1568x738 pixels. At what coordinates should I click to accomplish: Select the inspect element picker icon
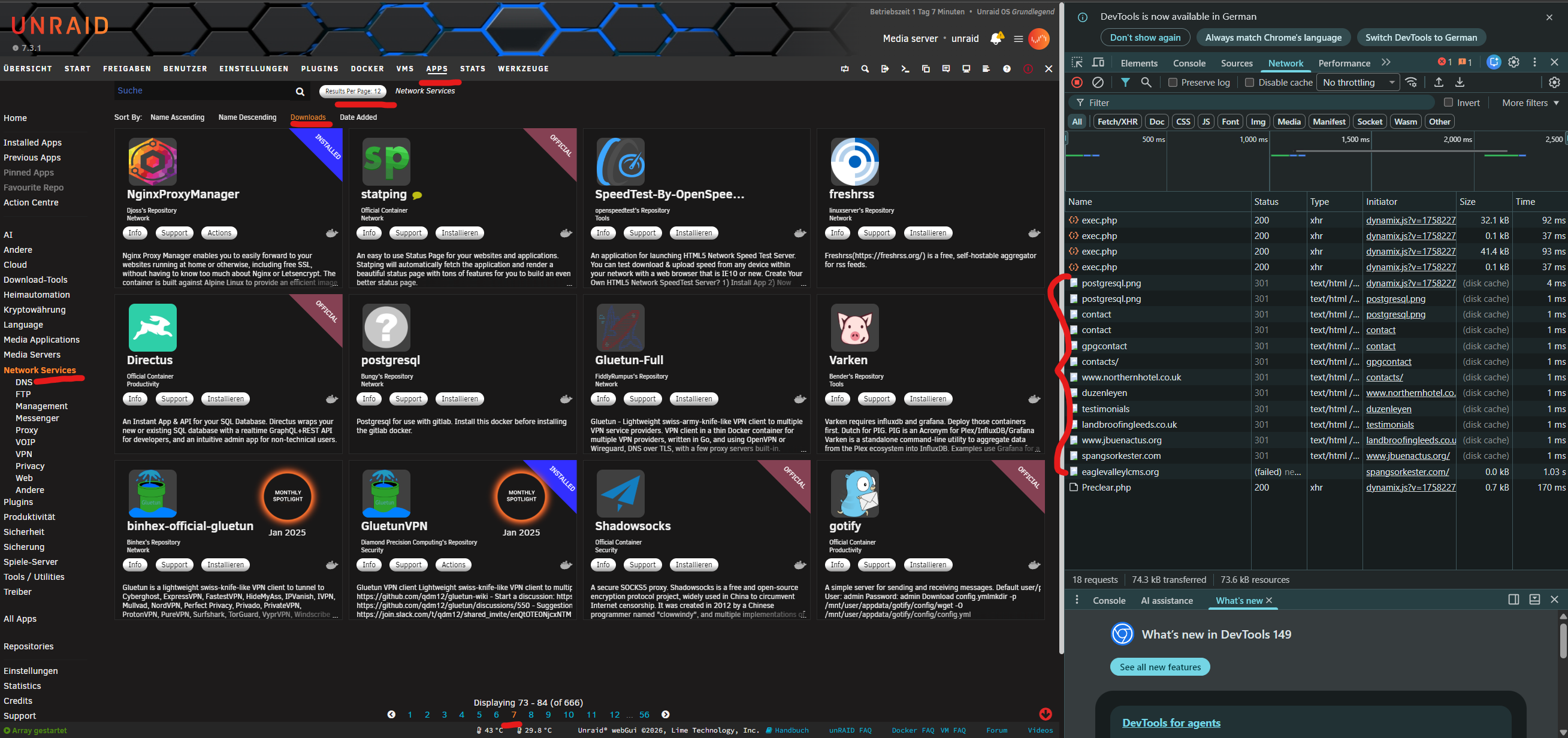pyautogui.click(x=1077, y=63)
